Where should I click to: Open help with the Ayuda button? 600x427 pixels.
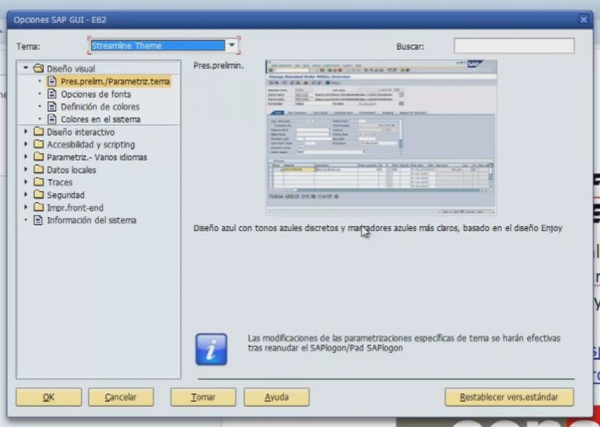point(277,397)
